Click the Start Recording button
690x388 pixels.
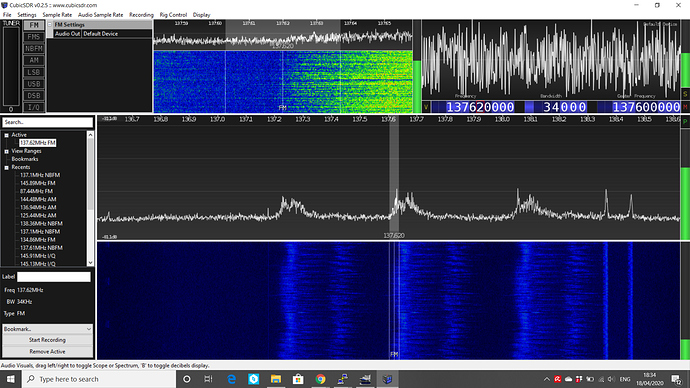coord(48,340)
